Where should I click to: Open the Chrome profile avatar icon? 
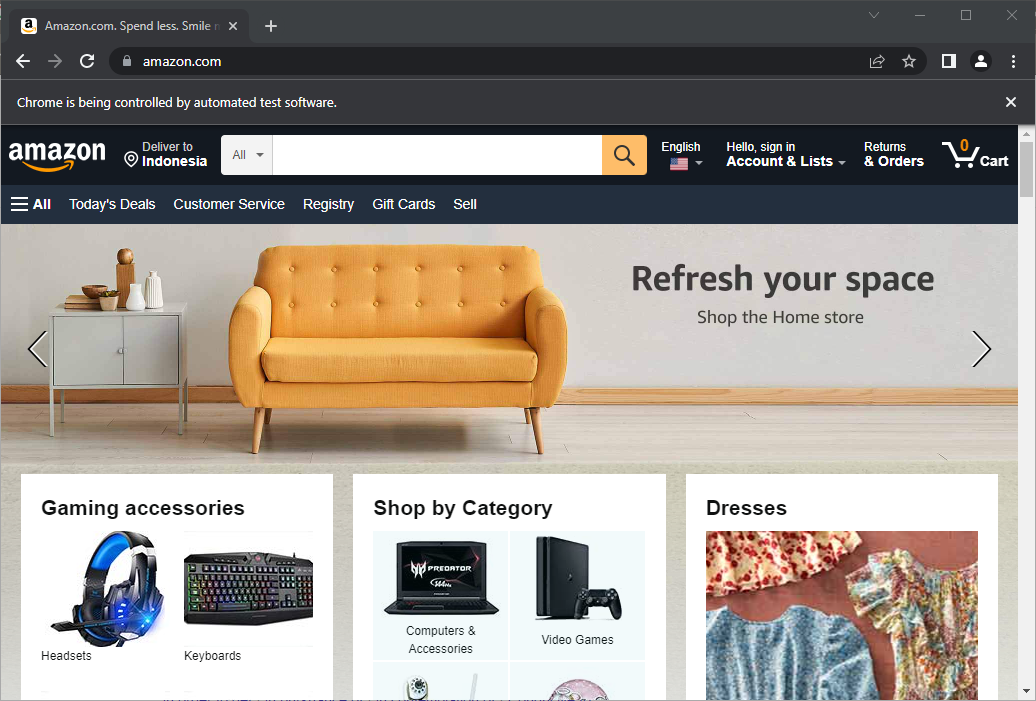[x=980, y=61]
